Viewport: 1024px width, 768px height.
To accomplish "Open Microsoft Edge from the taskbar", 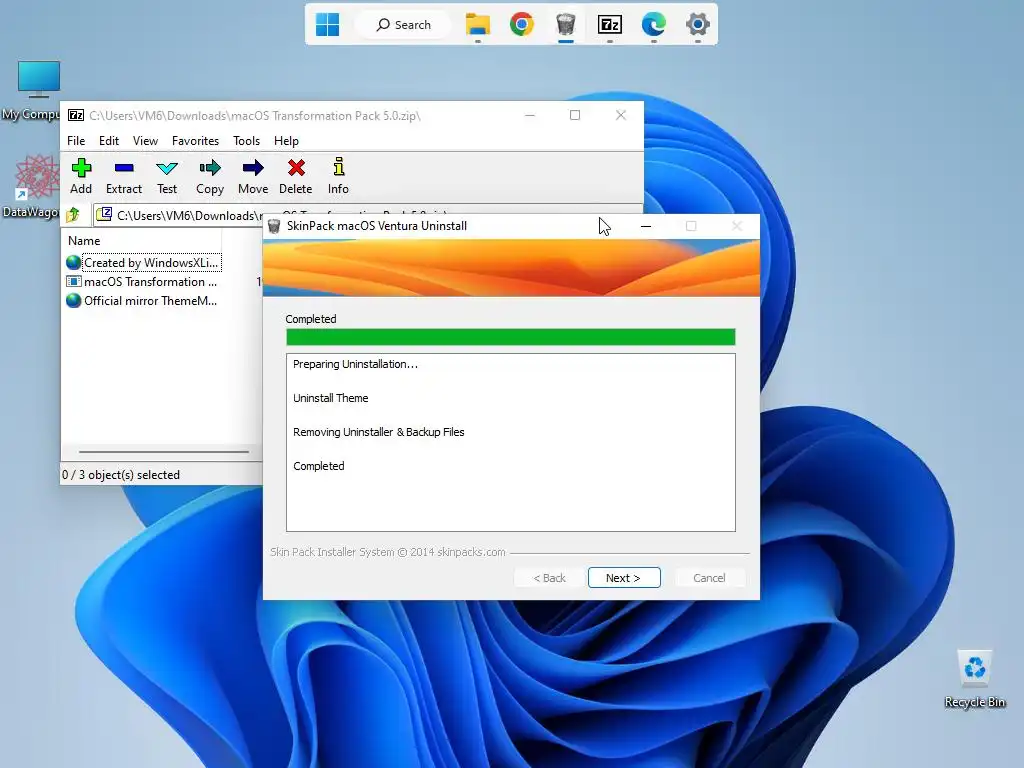I will (x=653, y=25).
